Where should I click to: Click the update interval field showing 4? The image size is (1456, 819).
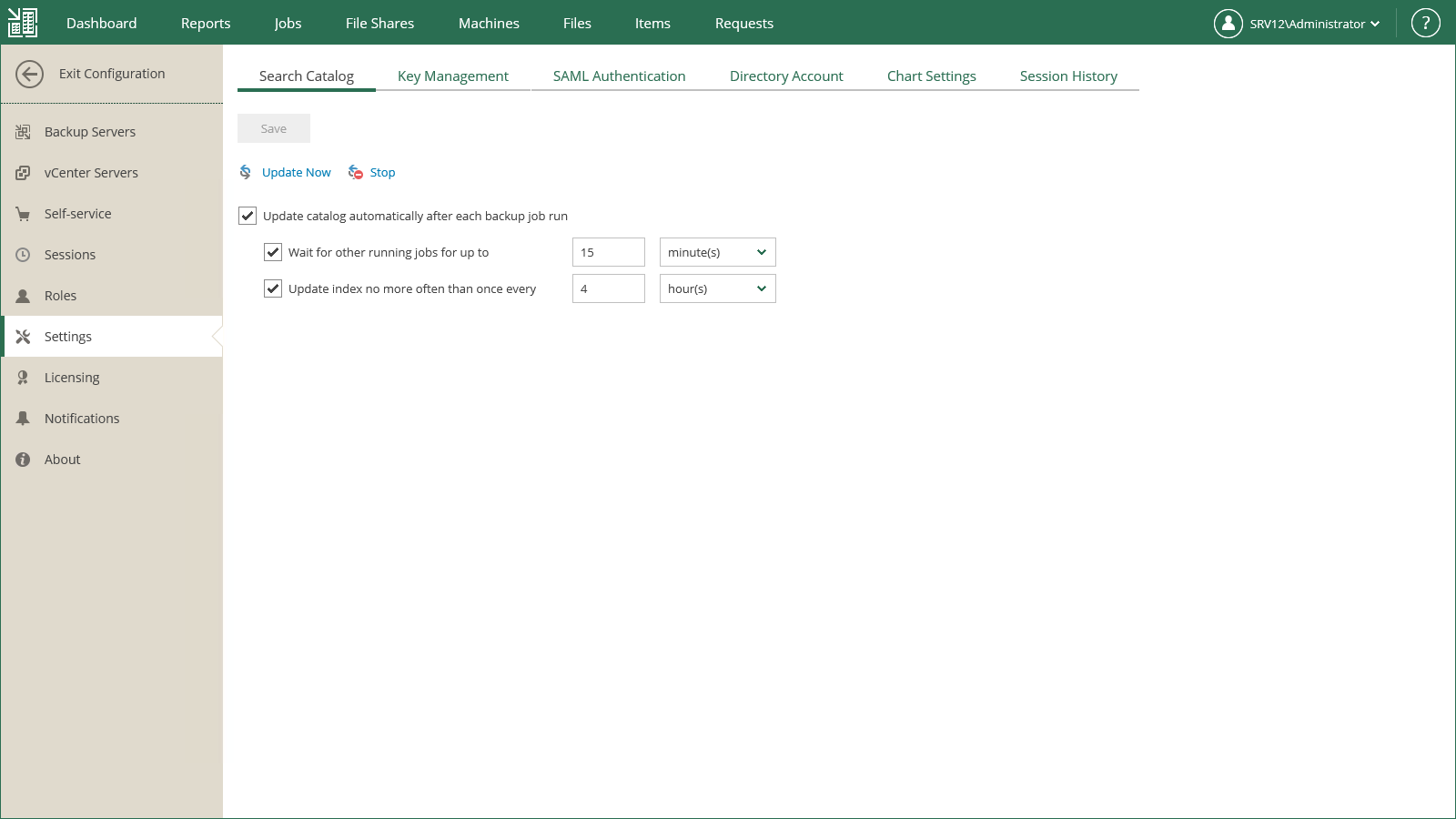point(609,288)
